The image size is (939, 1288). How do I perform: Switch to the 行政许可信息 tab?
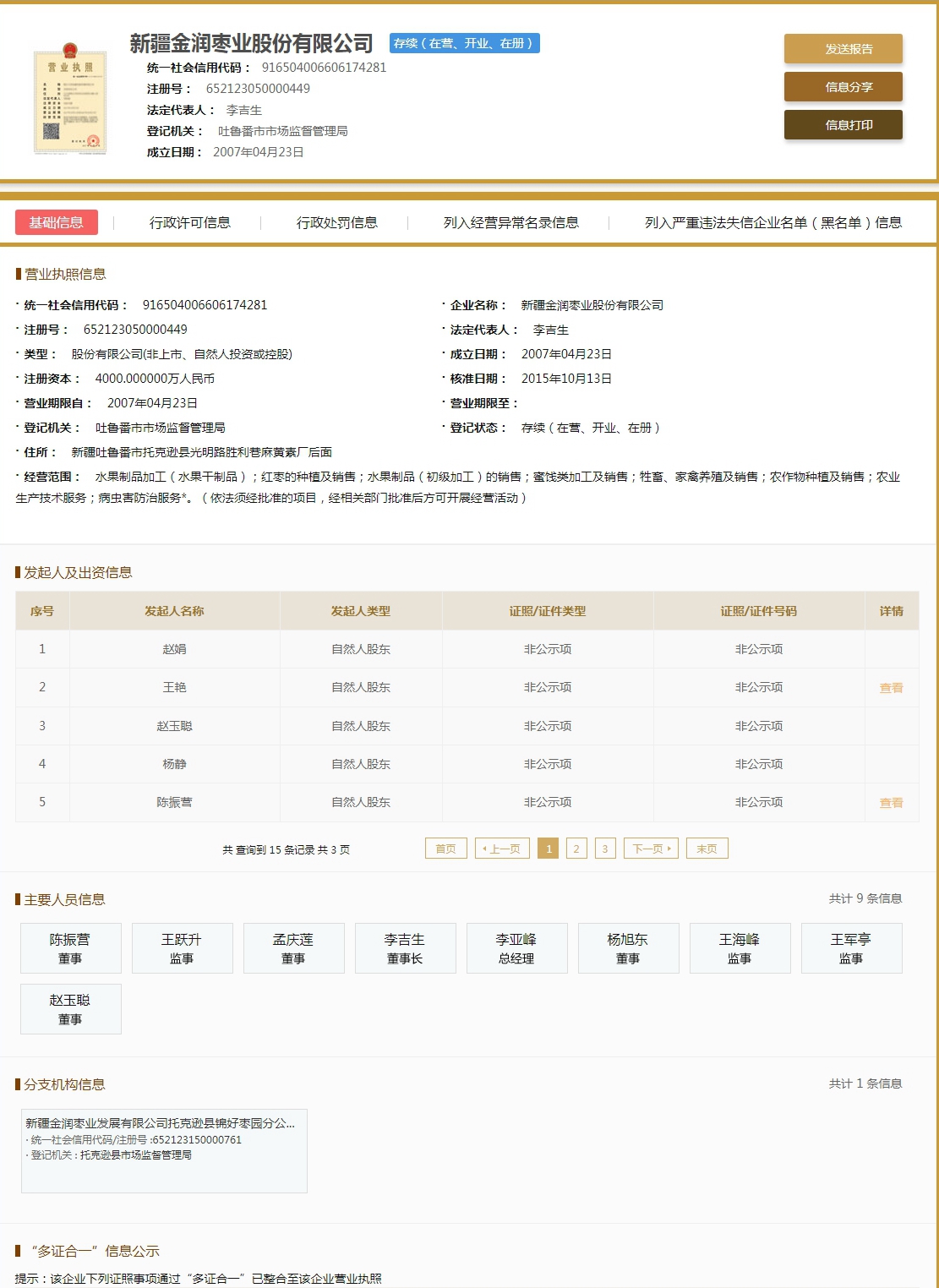(x=190, y=223)
